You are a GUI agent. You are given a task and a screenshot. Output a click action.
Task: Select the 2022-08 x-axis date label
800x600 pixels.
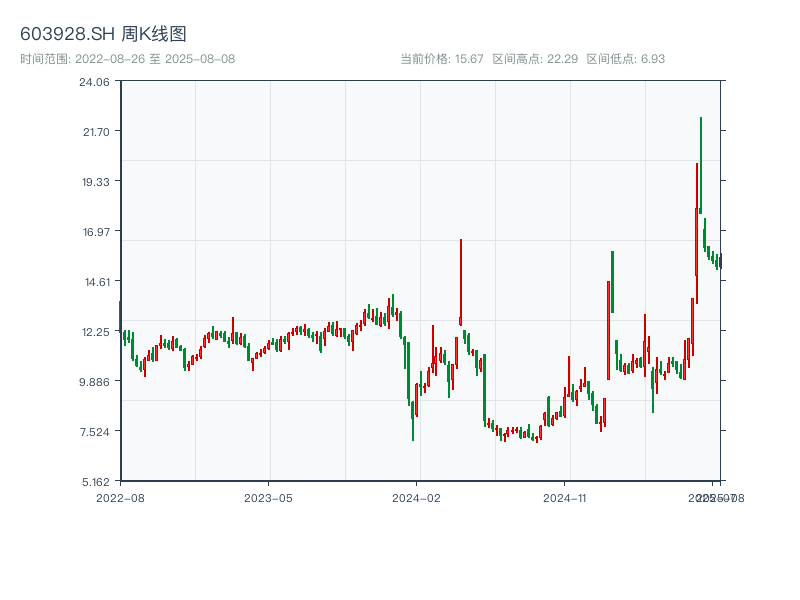[120, 497]
